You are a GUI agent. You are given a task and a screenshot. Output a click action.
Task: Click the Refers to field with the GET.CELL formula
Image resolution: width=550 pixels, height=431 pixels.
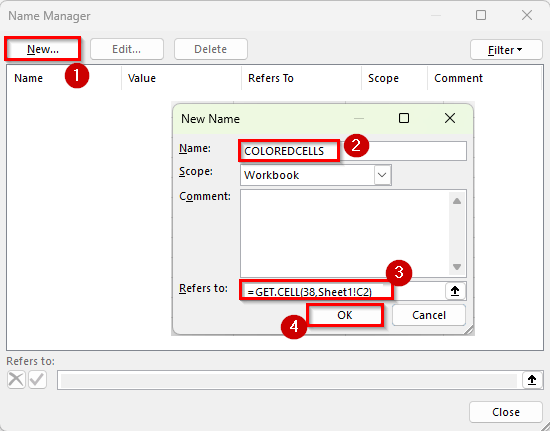point(342,291)
